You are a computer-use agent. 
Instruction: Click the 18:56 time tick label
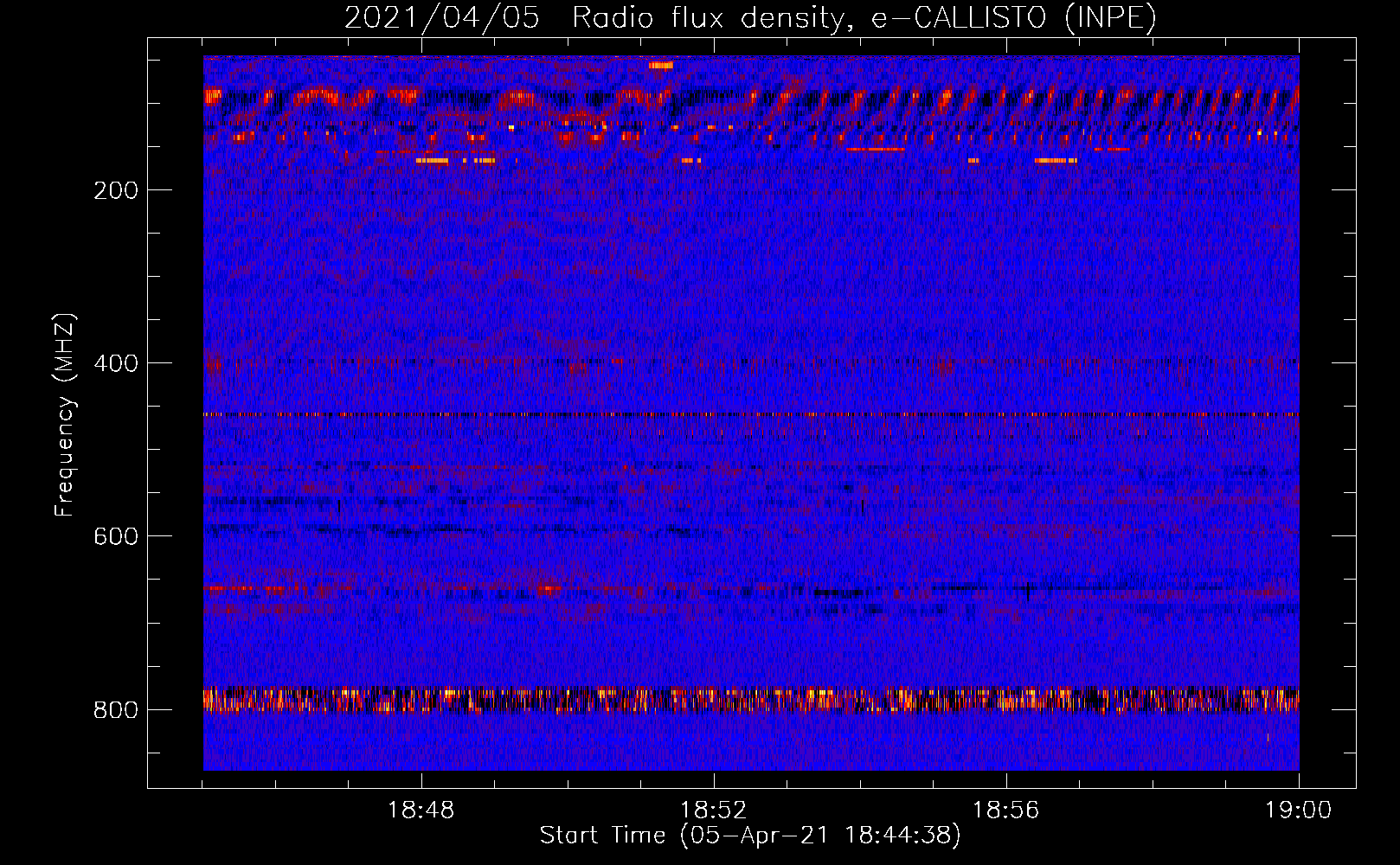coord(1006,811)
